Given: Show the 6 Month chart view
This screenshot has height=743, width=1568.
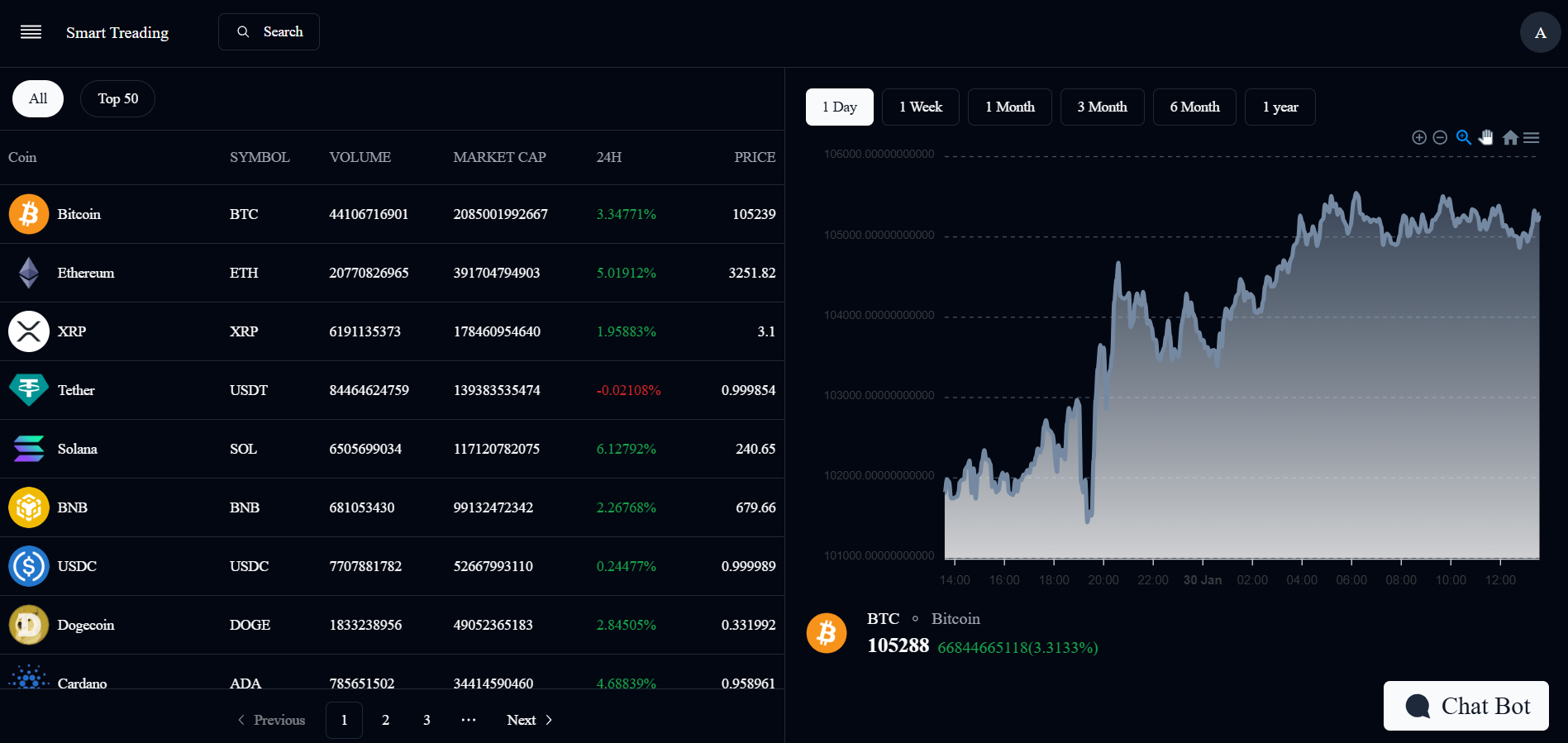Looking at the screenshot, I should coord(1194,107).
